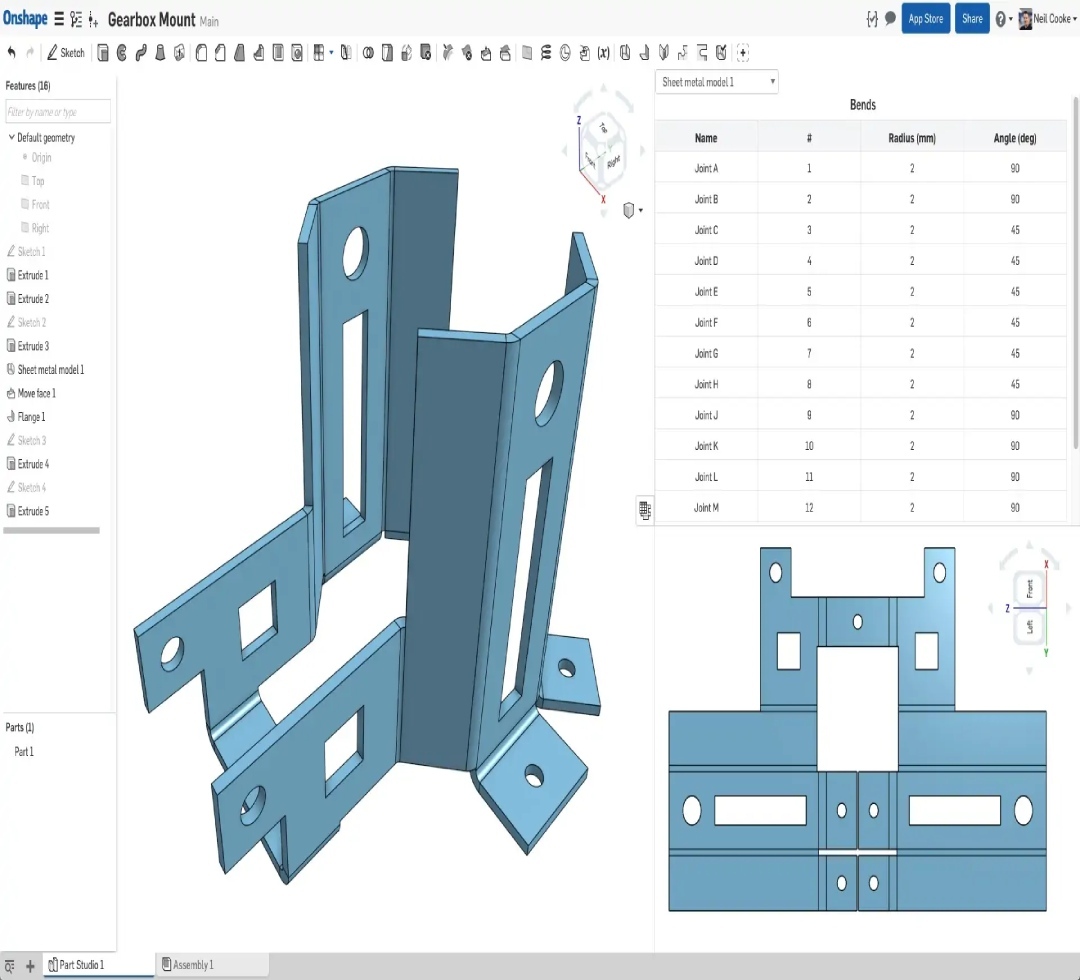
Task: Pick the Loft tool icon
Action: (160, 53)
